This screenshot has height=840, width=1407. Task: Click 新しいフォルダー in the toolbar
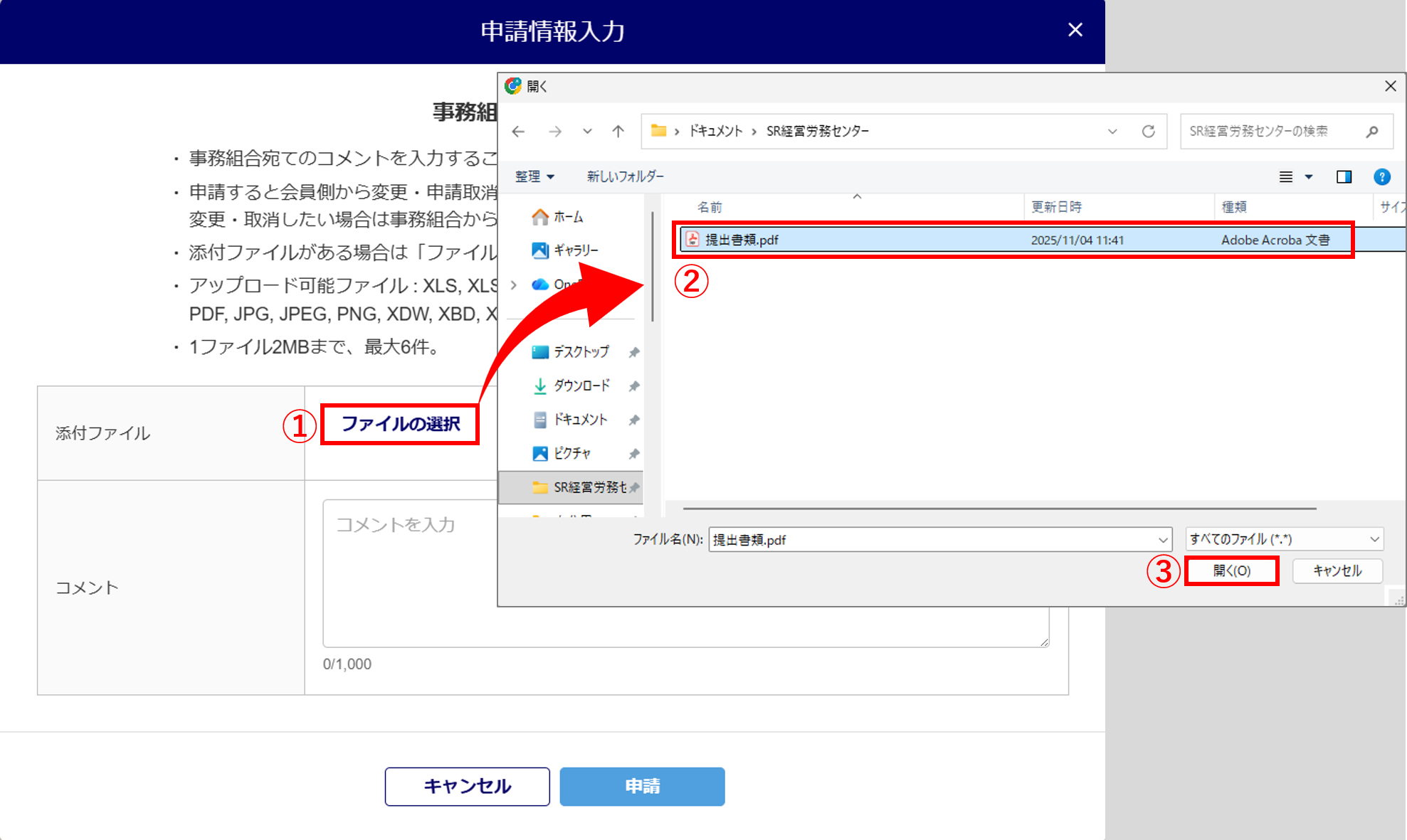(625, 176)
